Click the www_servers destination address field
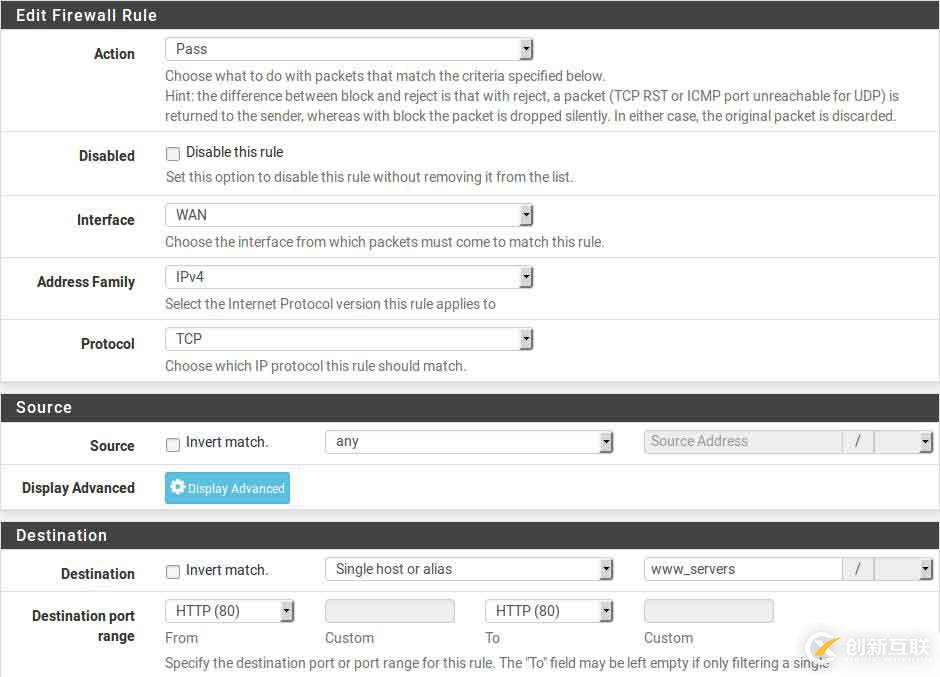The height and width of the screenshot is (677, 940). pyautogui.click(x=743, y=569)
